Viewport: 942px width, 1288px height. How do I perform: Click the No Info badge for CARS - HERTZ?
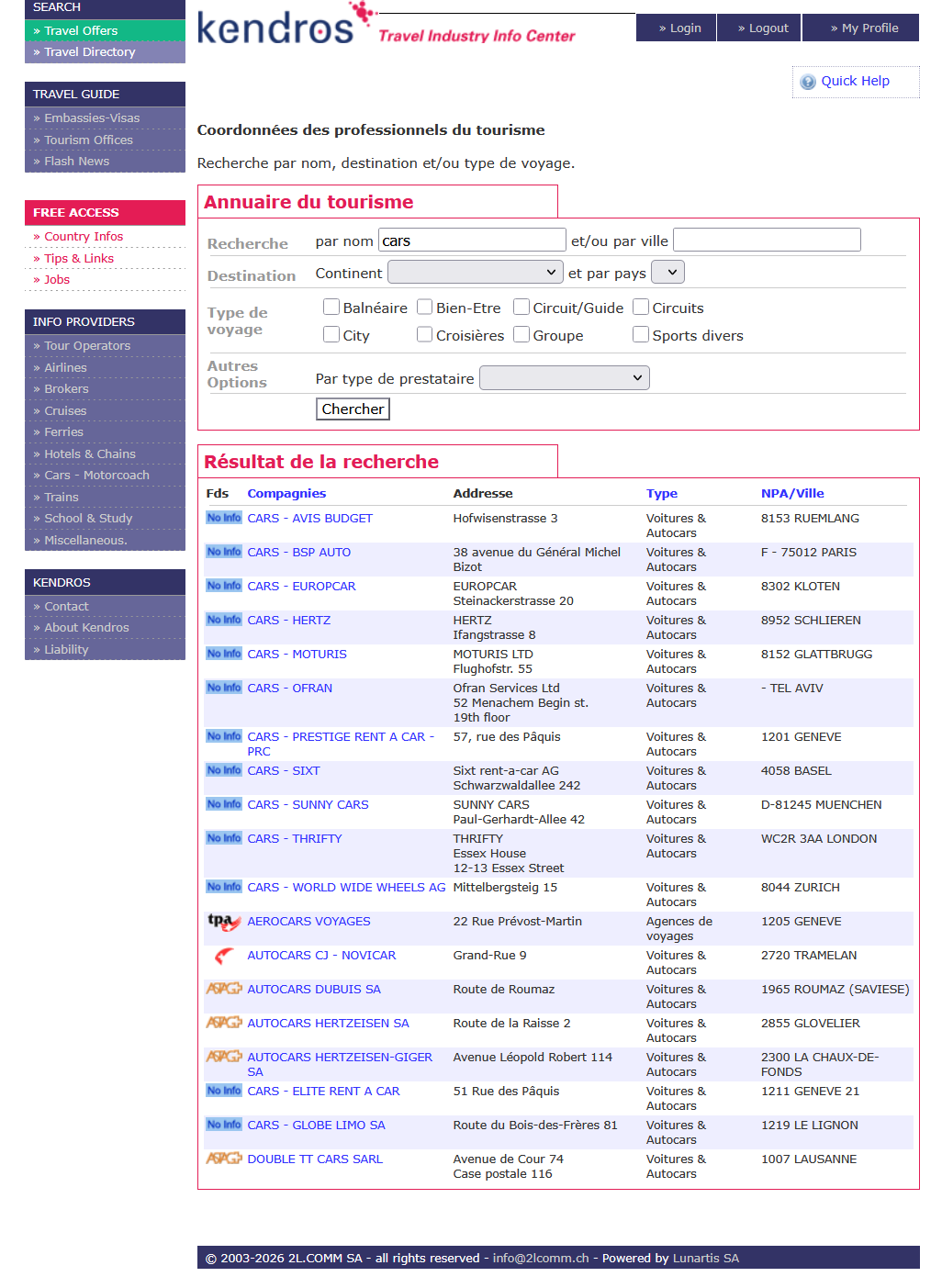point(224,620)
